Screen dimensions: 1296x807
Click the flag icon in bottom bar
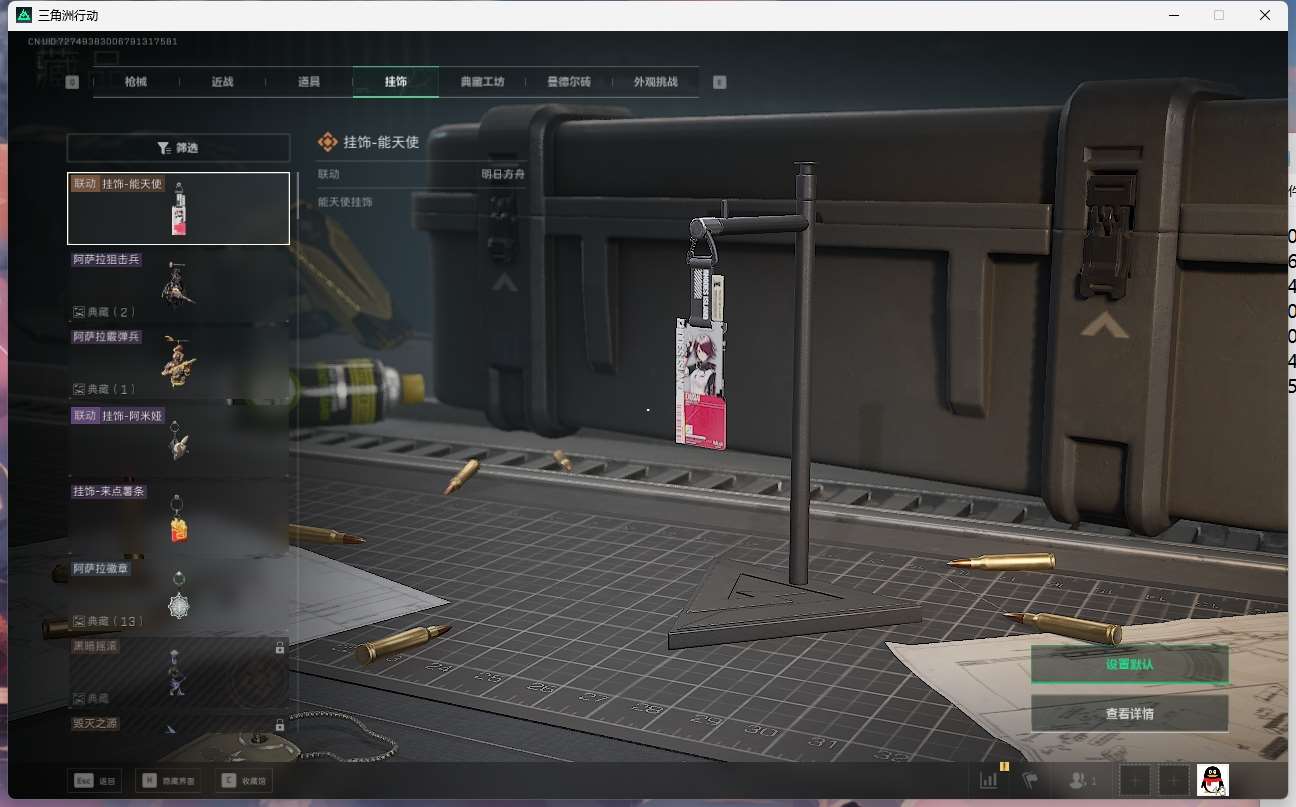click(x=1029, y=780)
